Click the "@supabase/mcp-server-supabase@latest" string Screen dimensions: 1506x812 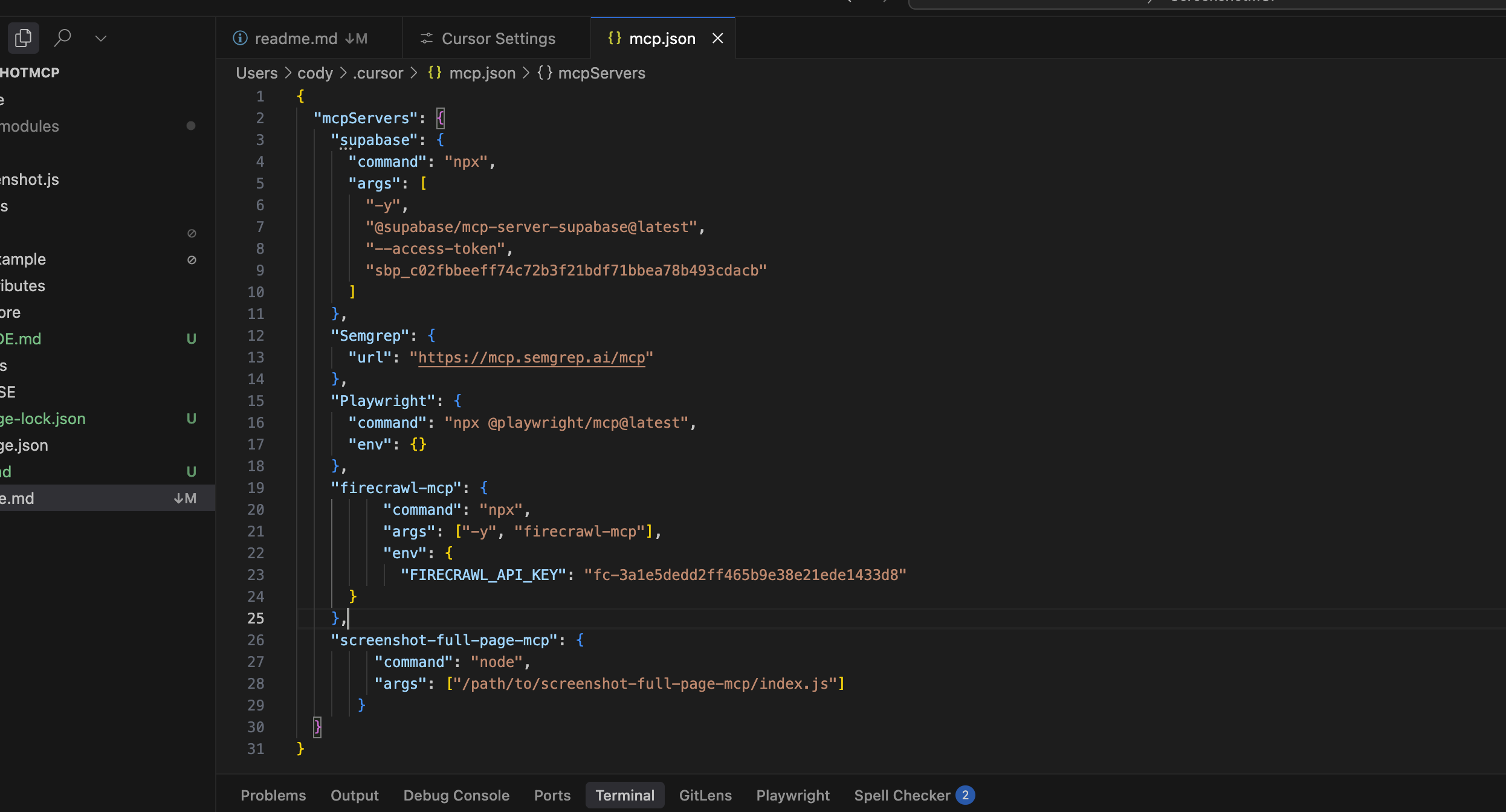click(x=532, y=227)
